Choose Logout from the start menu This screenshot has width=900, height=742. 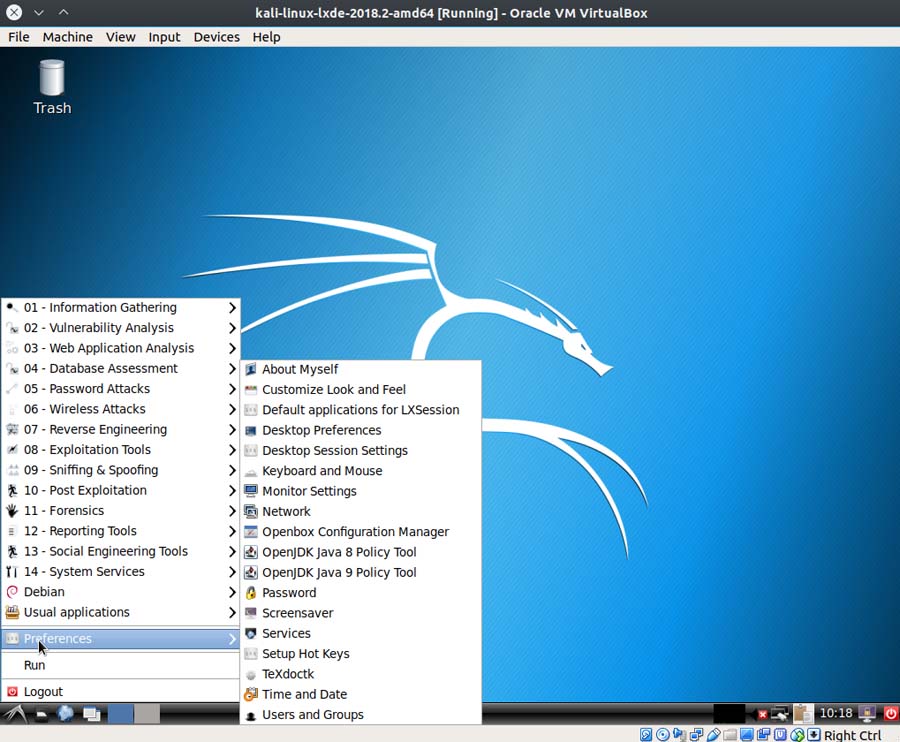click(43, 691)
